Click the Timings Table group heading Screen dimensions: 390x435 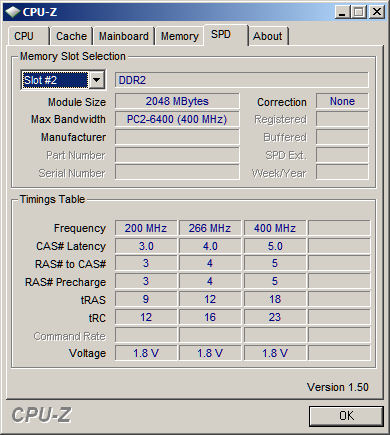pos(52,199)
